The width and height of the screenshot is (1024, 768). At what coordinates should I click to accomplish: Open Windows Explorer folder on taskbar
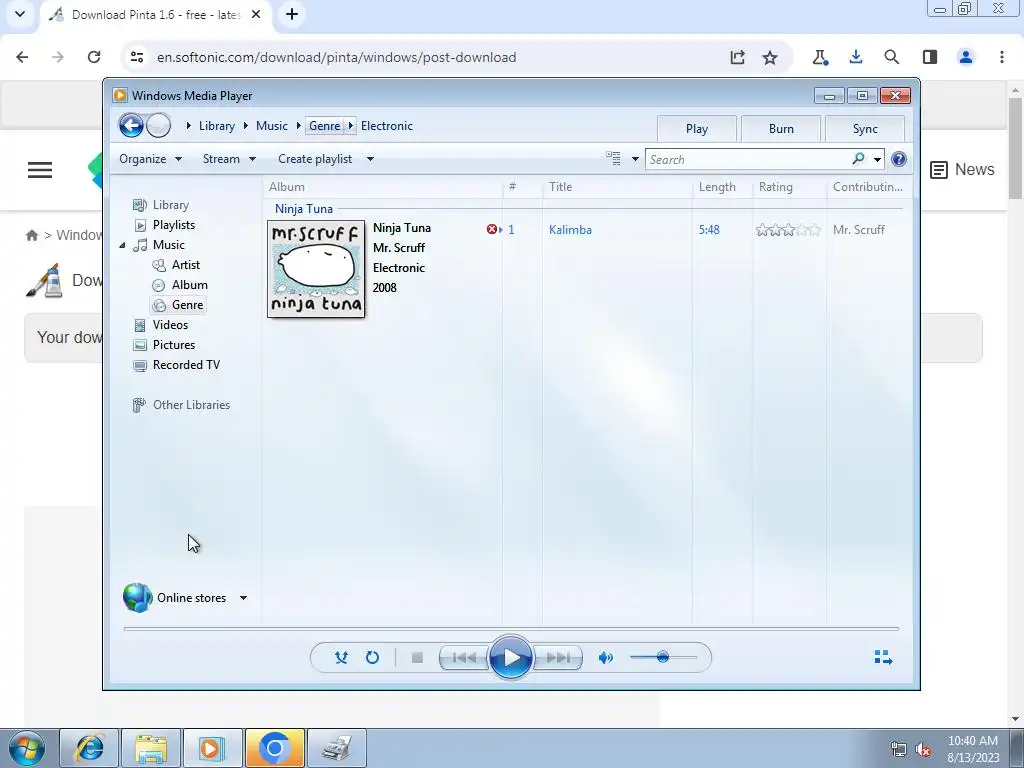pyautogui.click(x=150, y=748)
